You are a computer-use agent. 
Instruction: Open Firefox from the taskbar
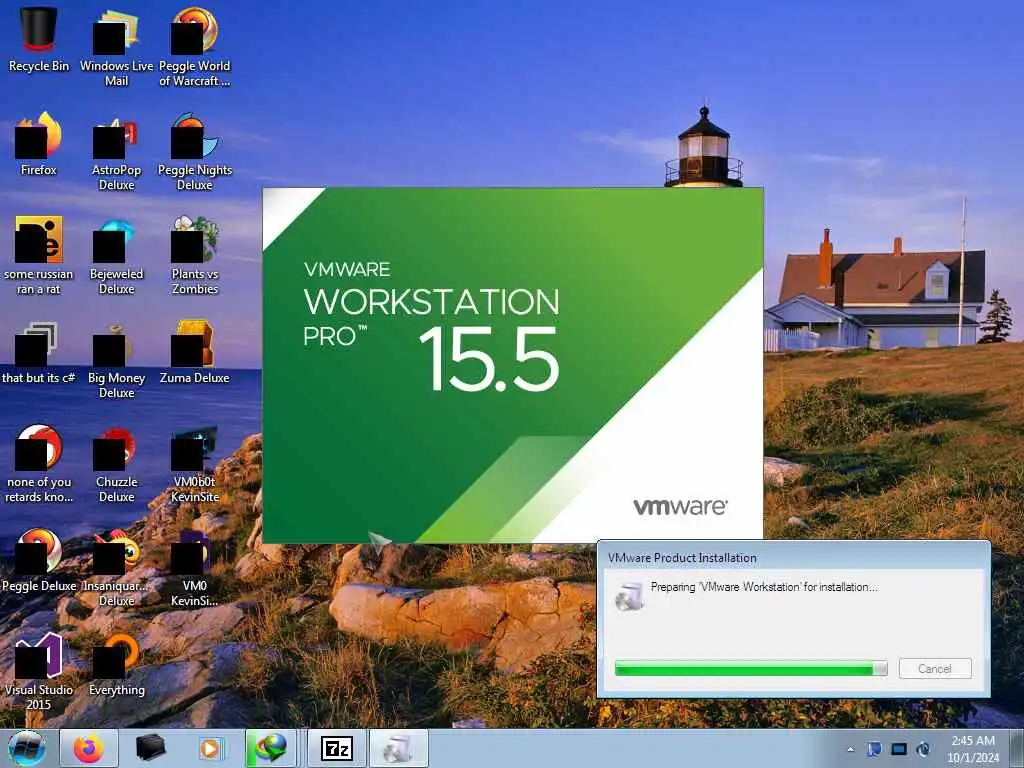(x=89, y=748)
